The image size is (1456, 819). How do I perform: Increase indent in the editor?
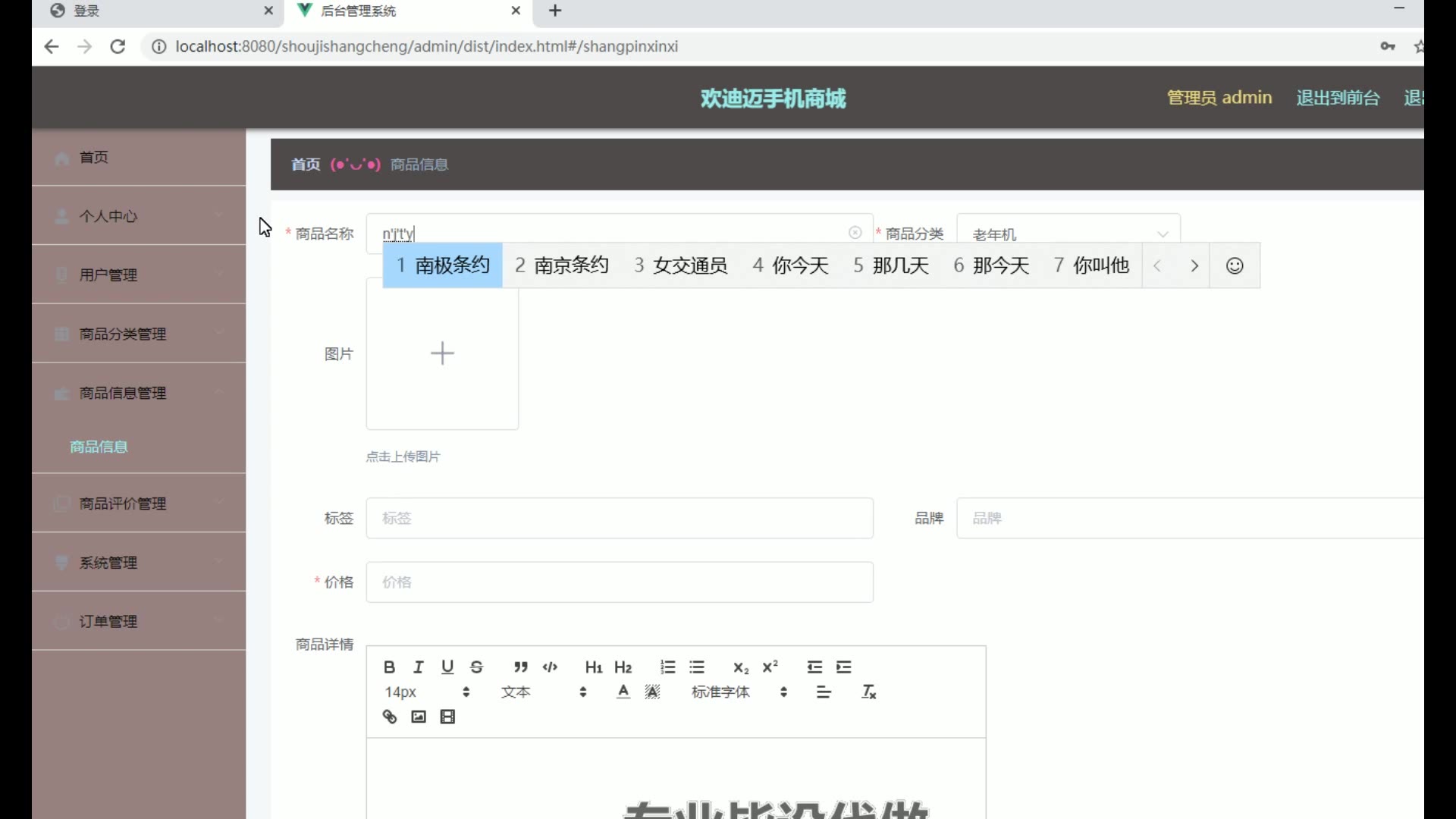844,667
